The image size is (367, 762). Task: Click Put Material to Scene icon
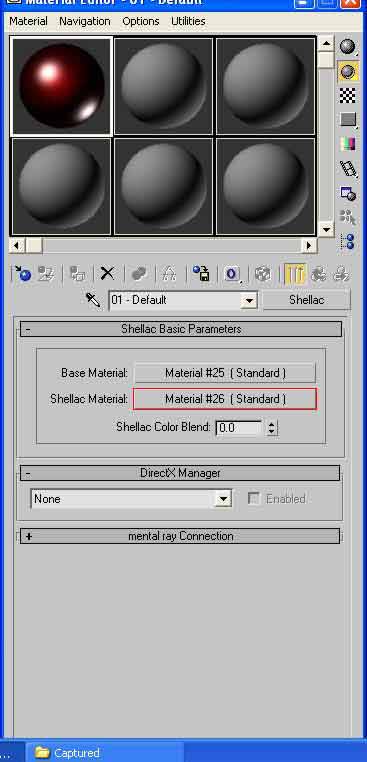47,274
